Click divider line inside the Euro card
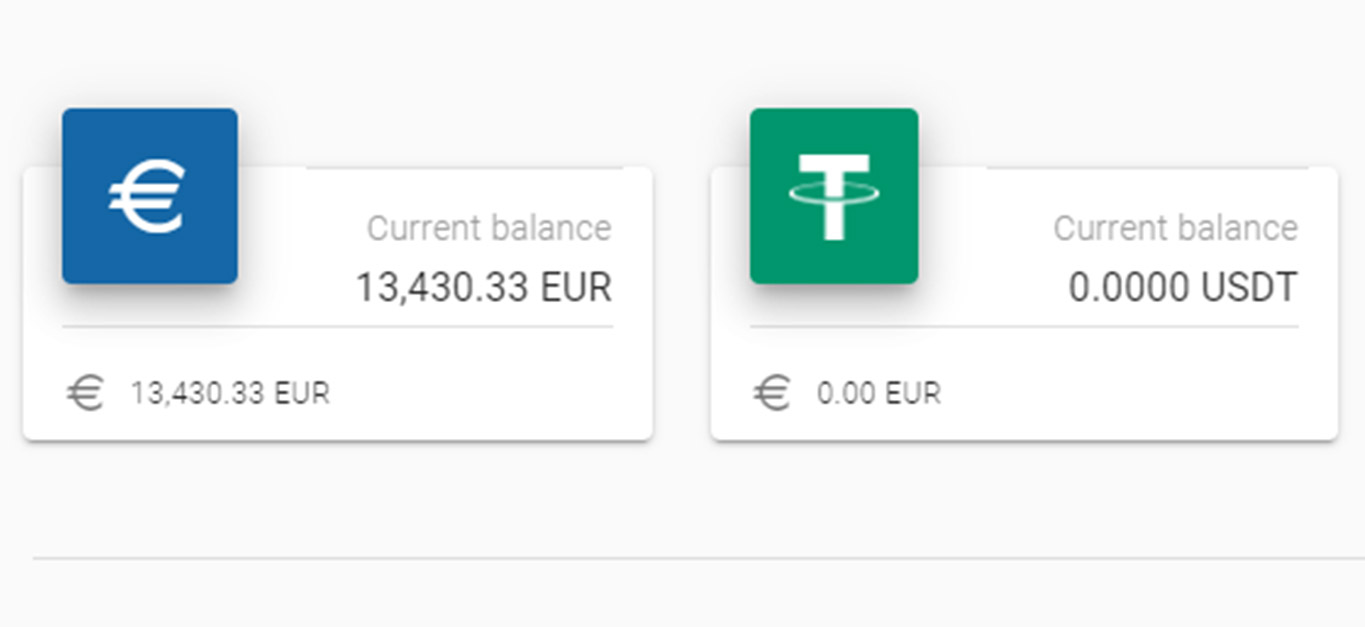 338,327
